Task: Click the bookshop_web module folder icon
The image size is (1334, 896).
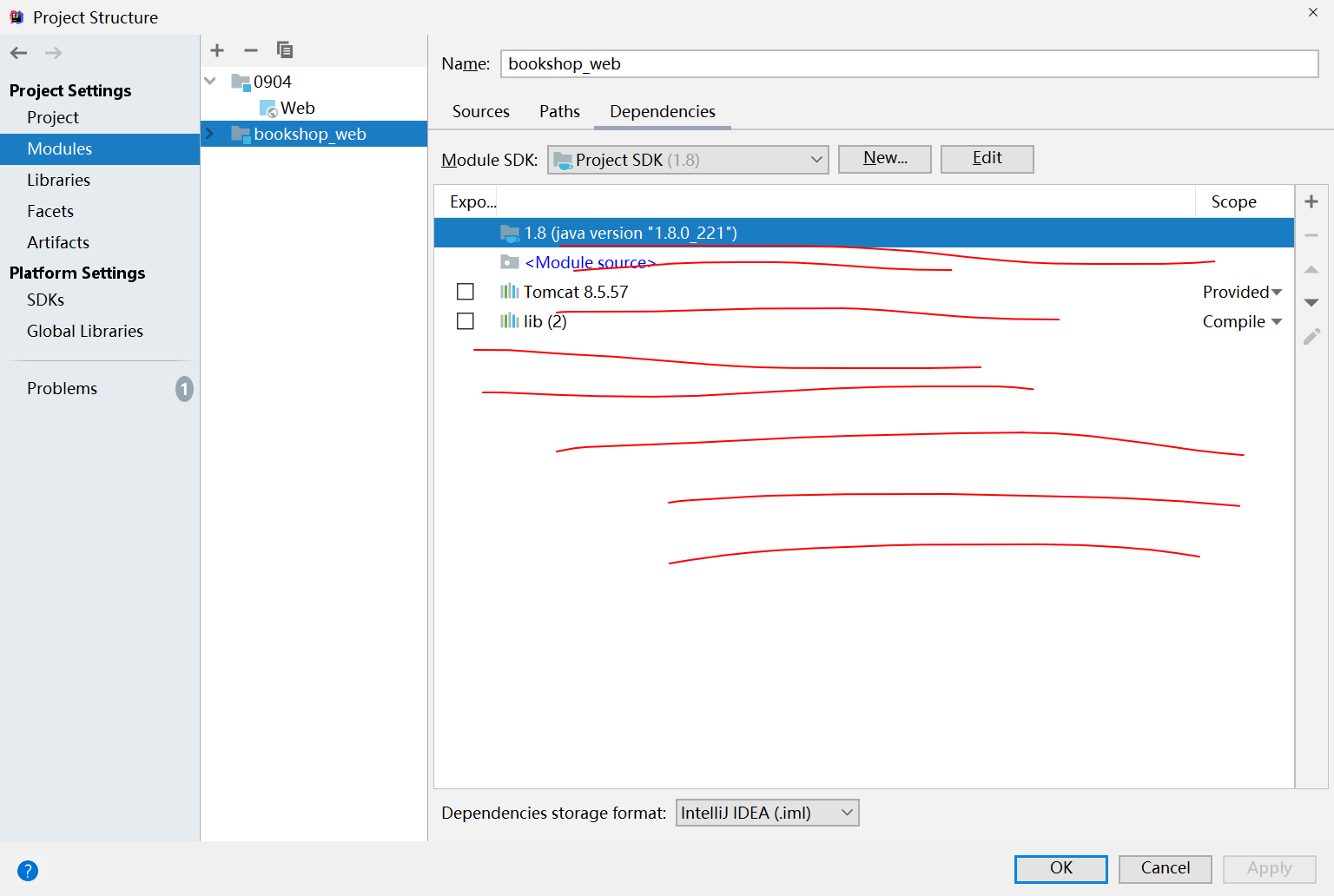Action: point(241,134)
